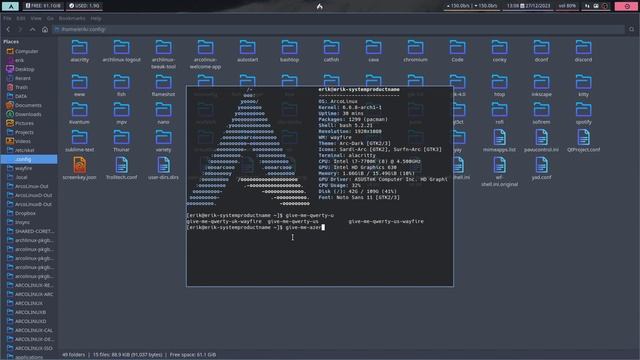This screenshot has width=640, height=360.
Task: Select the Code folder
Action: [458, 51]
